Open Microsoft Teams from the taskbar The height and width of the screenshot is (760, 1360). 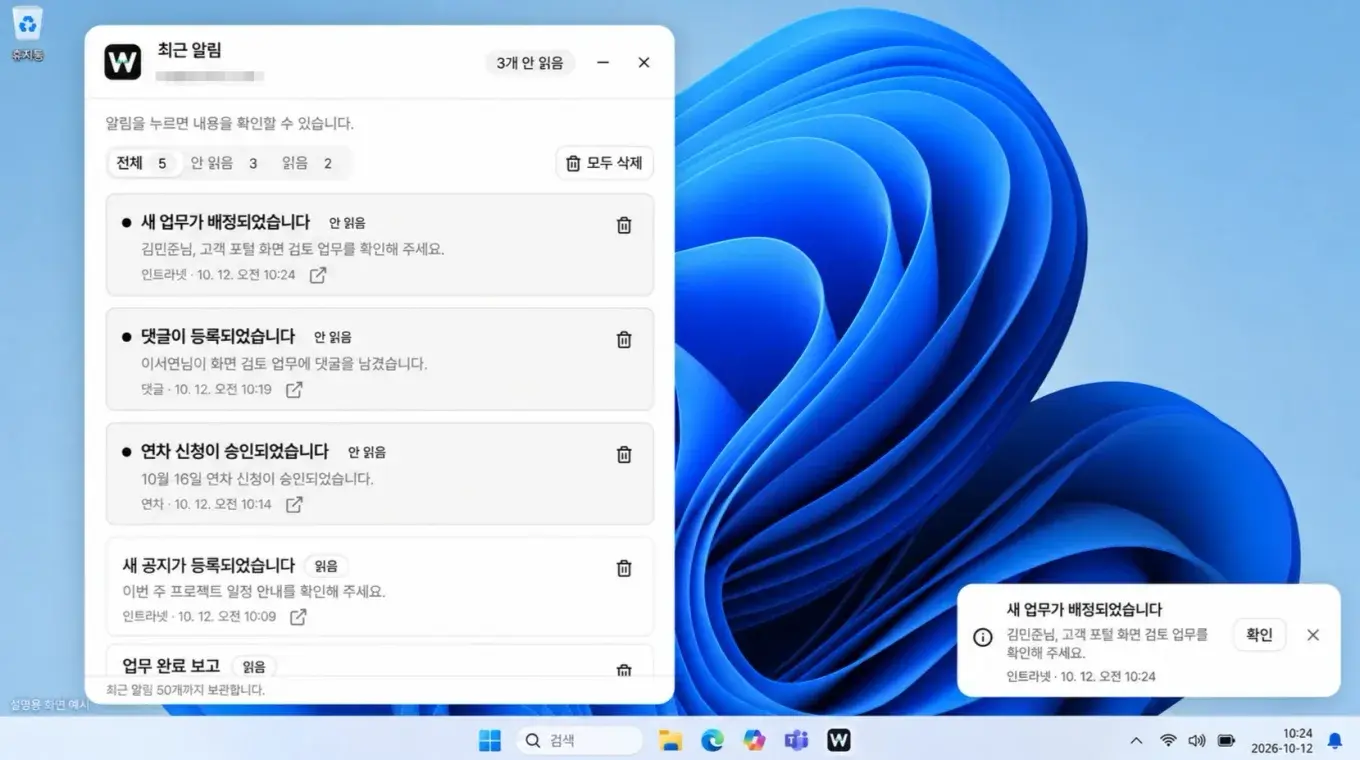[x=796, y=740]
